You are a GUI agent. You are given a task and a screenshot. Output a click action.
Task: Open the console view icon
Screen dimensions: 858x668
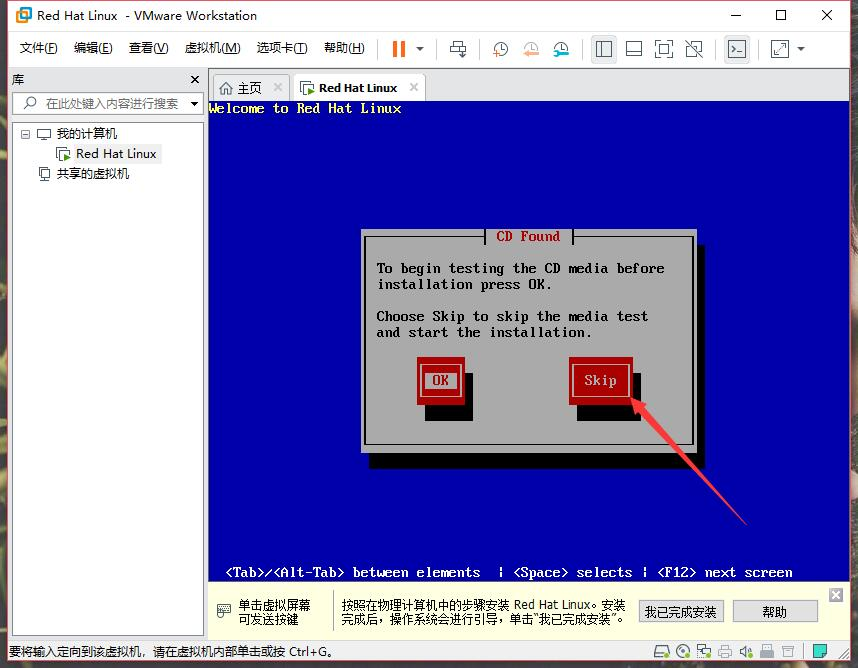737,49
